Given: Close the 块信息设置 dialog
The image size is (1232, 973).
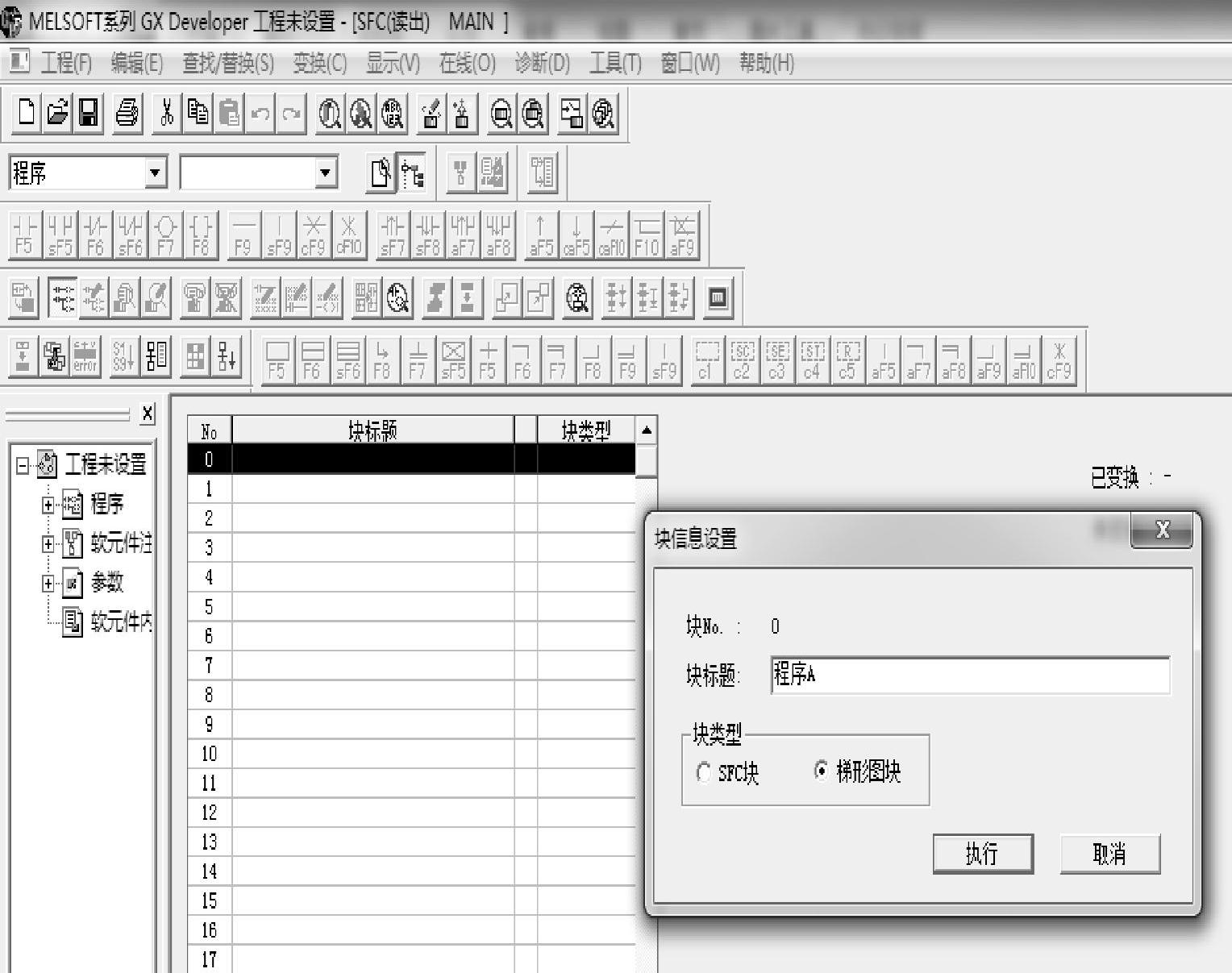Looking at the screenshot, I should click(1162, 530).
